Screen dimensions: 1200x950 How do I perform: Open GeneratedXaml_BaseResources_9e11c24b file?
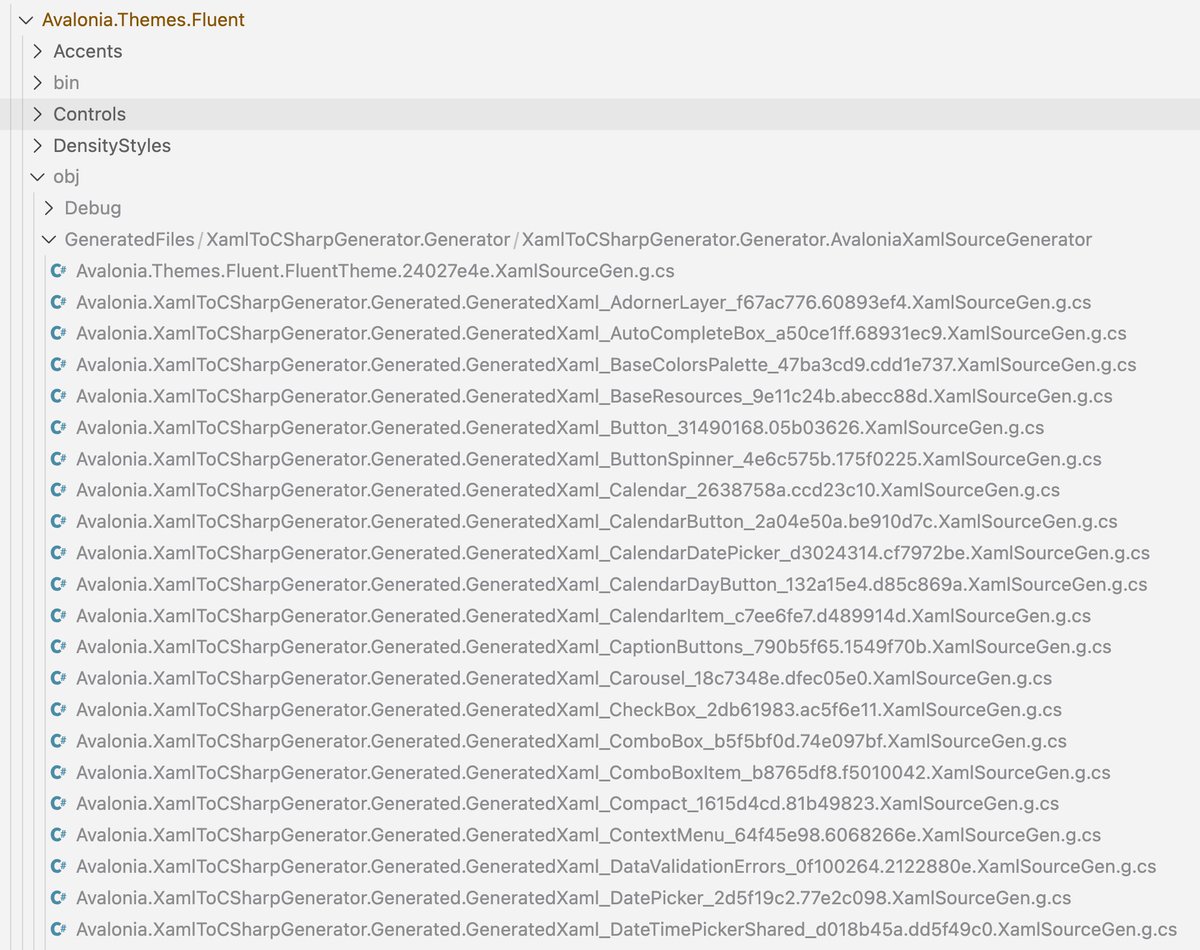pyautogui.click(x=594, y=396)
